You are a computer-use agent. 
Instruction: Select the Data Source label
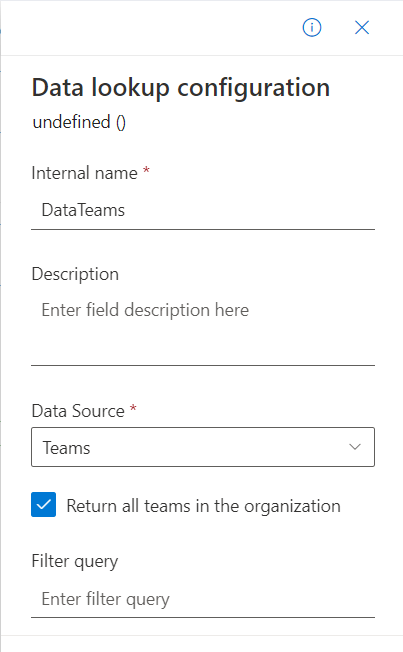tap(78, 411)
